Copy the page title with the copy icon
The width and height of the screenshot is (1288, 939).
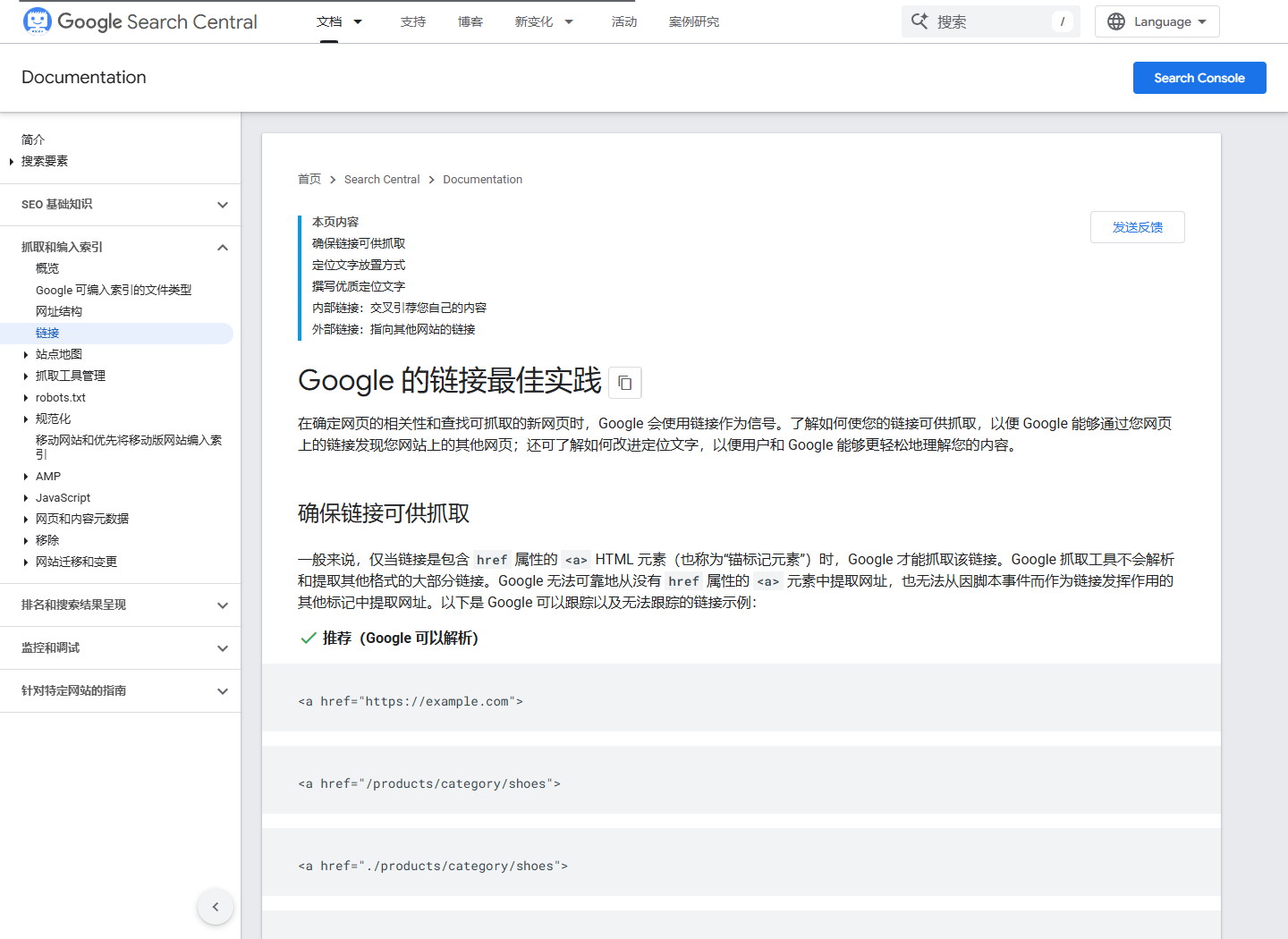tap(625, 383)
